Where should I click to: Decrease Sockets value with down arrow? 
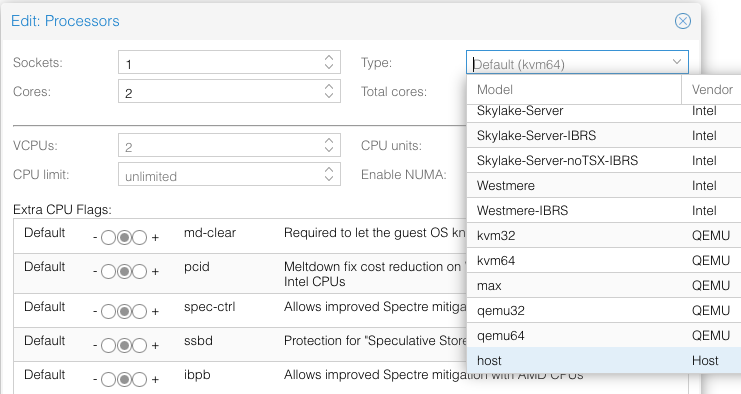coord(329,67)
